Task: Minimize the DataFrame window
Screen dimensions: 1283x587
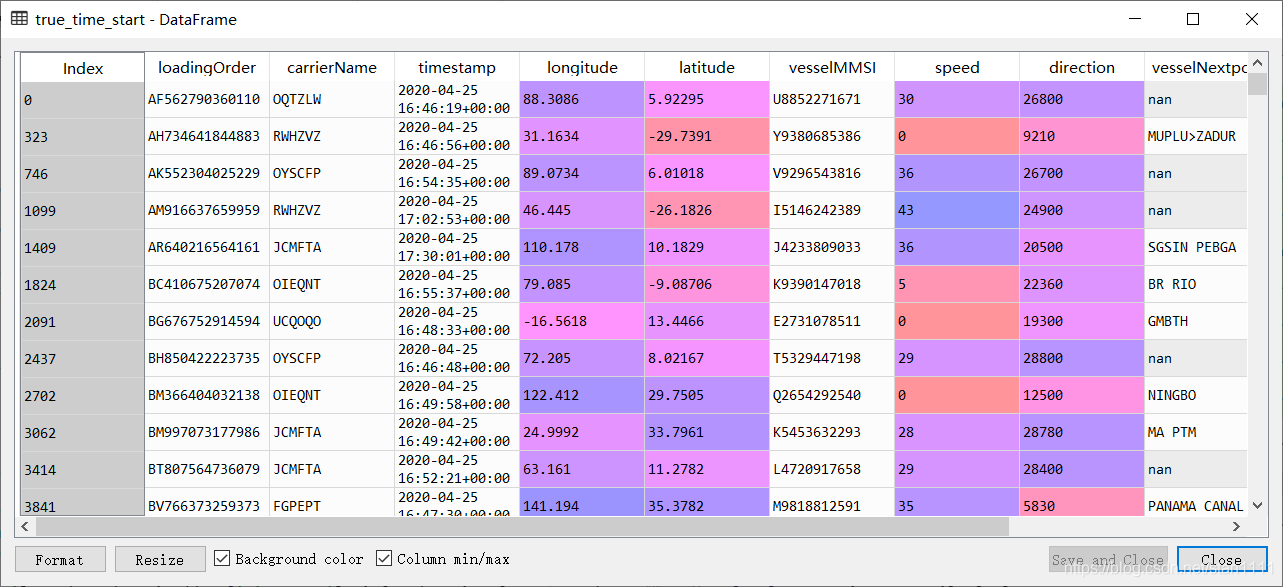Action: [x=1134, y=19]
